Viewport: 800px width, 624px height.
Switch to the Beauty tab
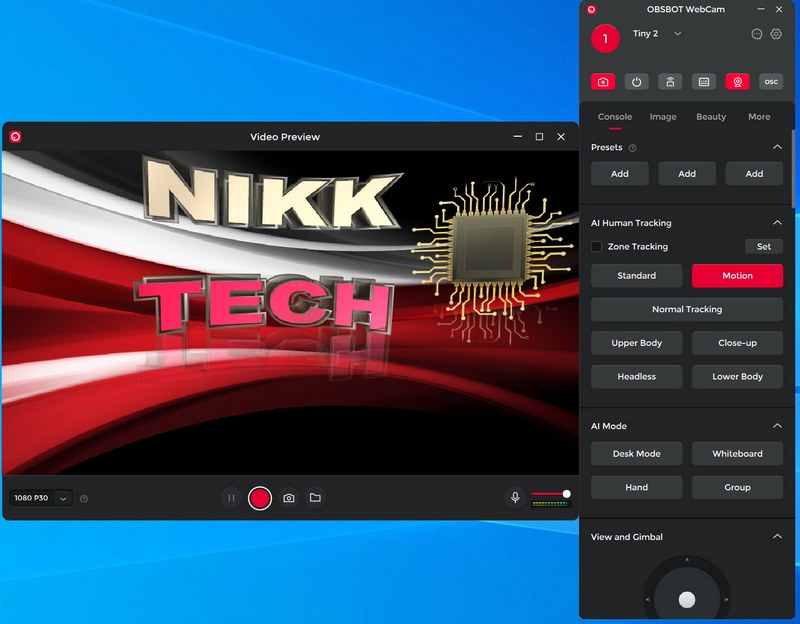[x=711, y=117]
